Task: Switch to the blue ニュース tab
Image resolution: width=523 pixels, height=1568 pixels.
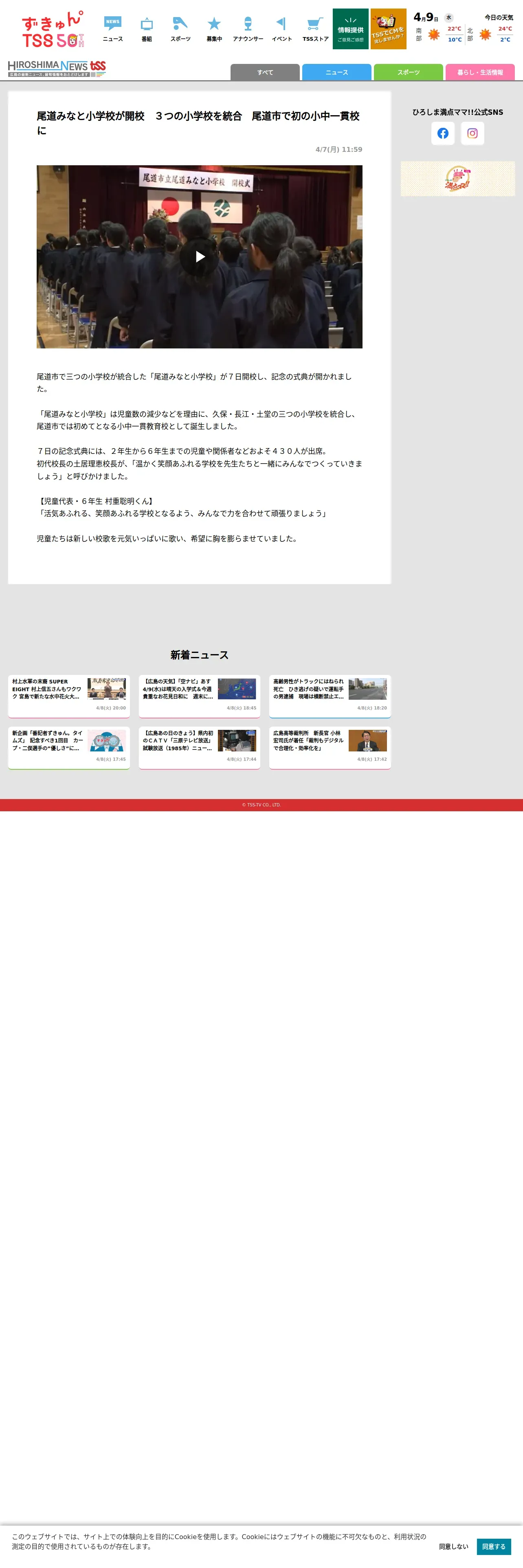Action: [337, 72]
